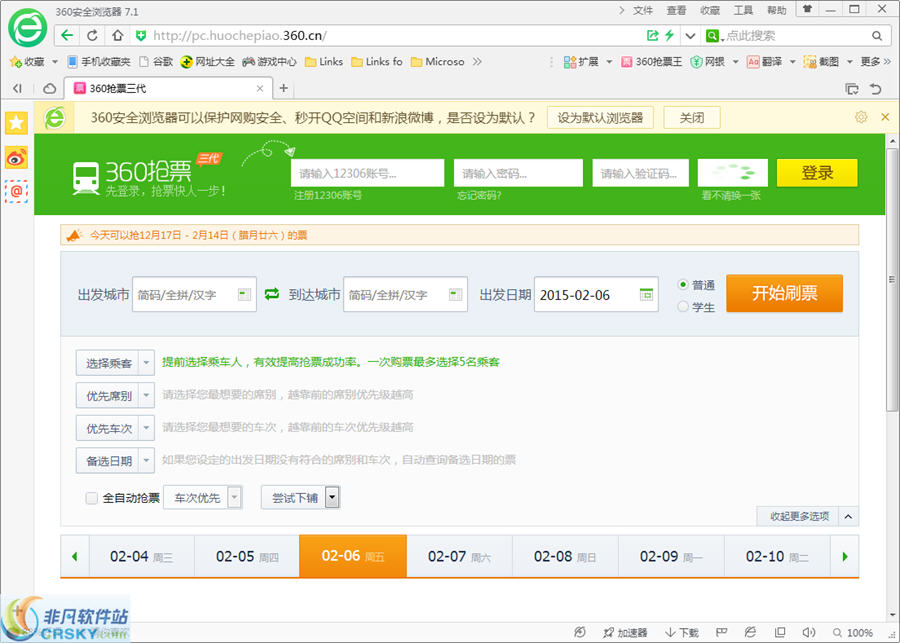Image resolution: width=900 pixels, height=643 pixels.
Task: Expand the bookmarks bar overflow chevron
Action: pyautogui.click(x=476, y=61)
